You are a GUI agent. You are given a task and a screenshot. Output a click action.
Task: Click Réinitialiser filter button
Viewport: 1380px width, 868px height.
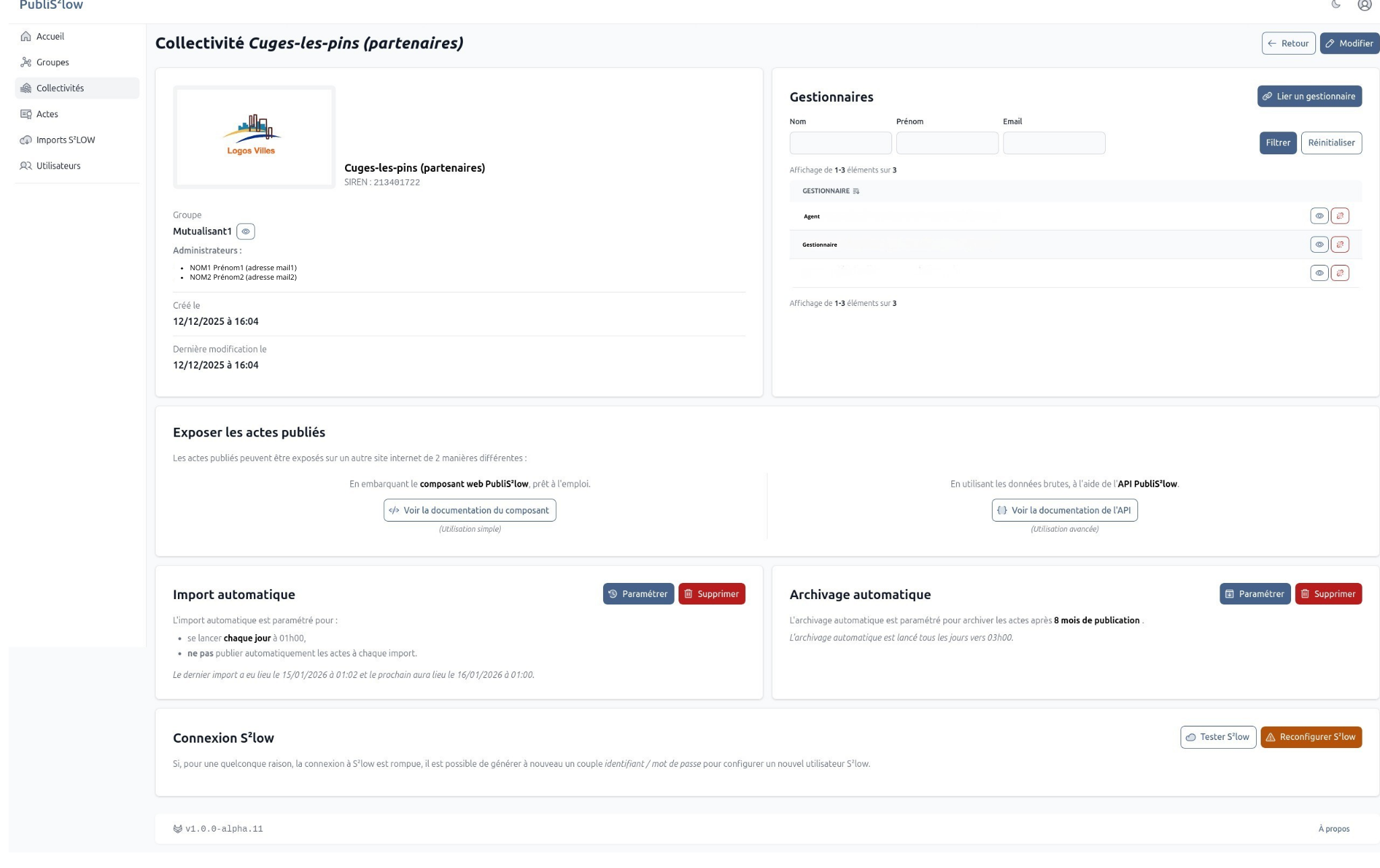(x=1331, y=143)
